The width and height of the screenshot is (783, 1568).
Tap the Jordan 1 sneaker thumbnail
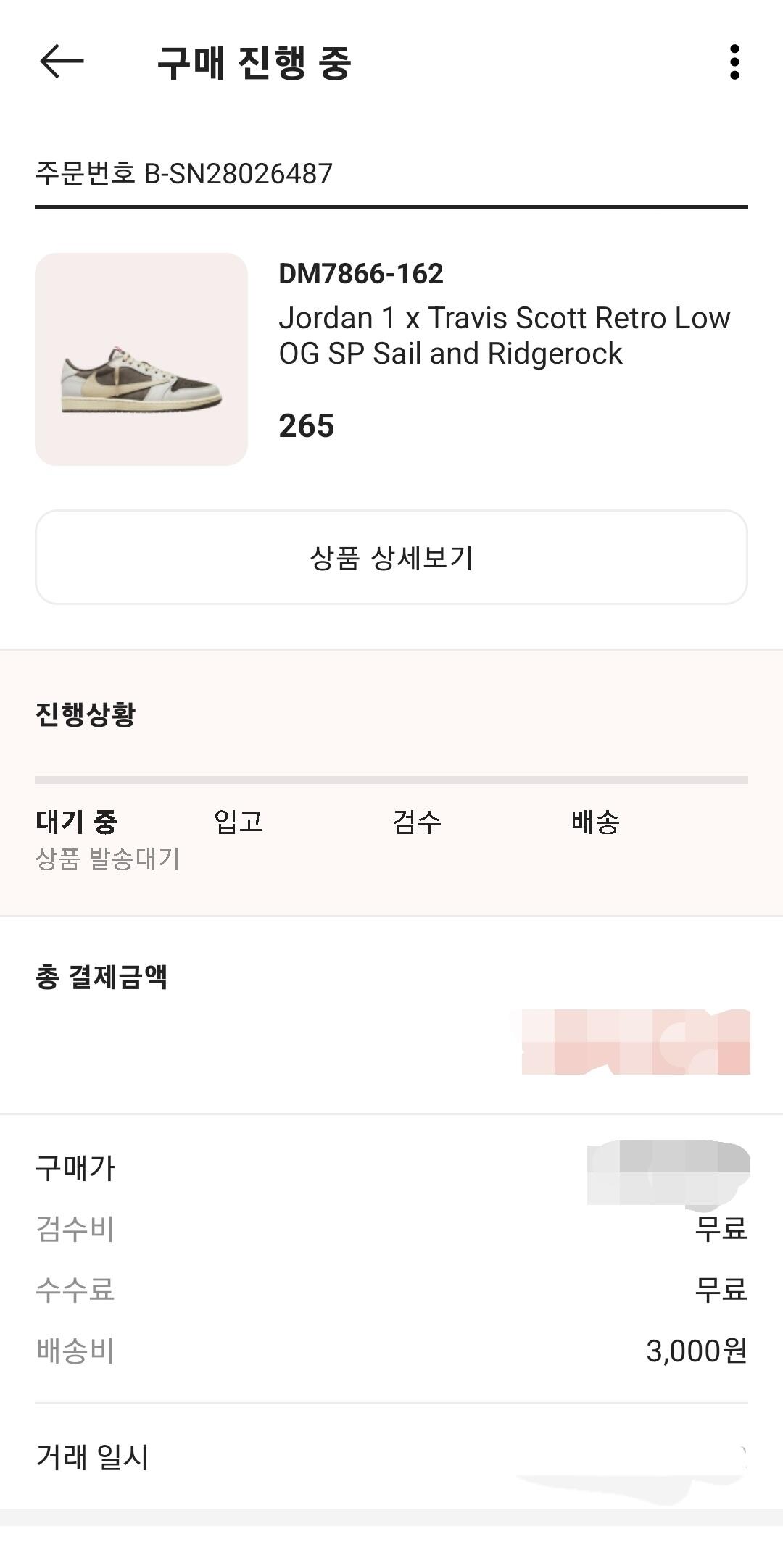pos(141,359)
